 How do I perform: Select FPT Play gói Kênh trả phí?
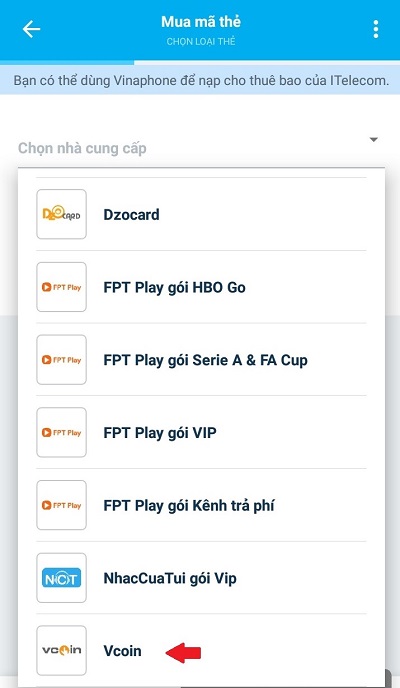(x=201, y=505)
